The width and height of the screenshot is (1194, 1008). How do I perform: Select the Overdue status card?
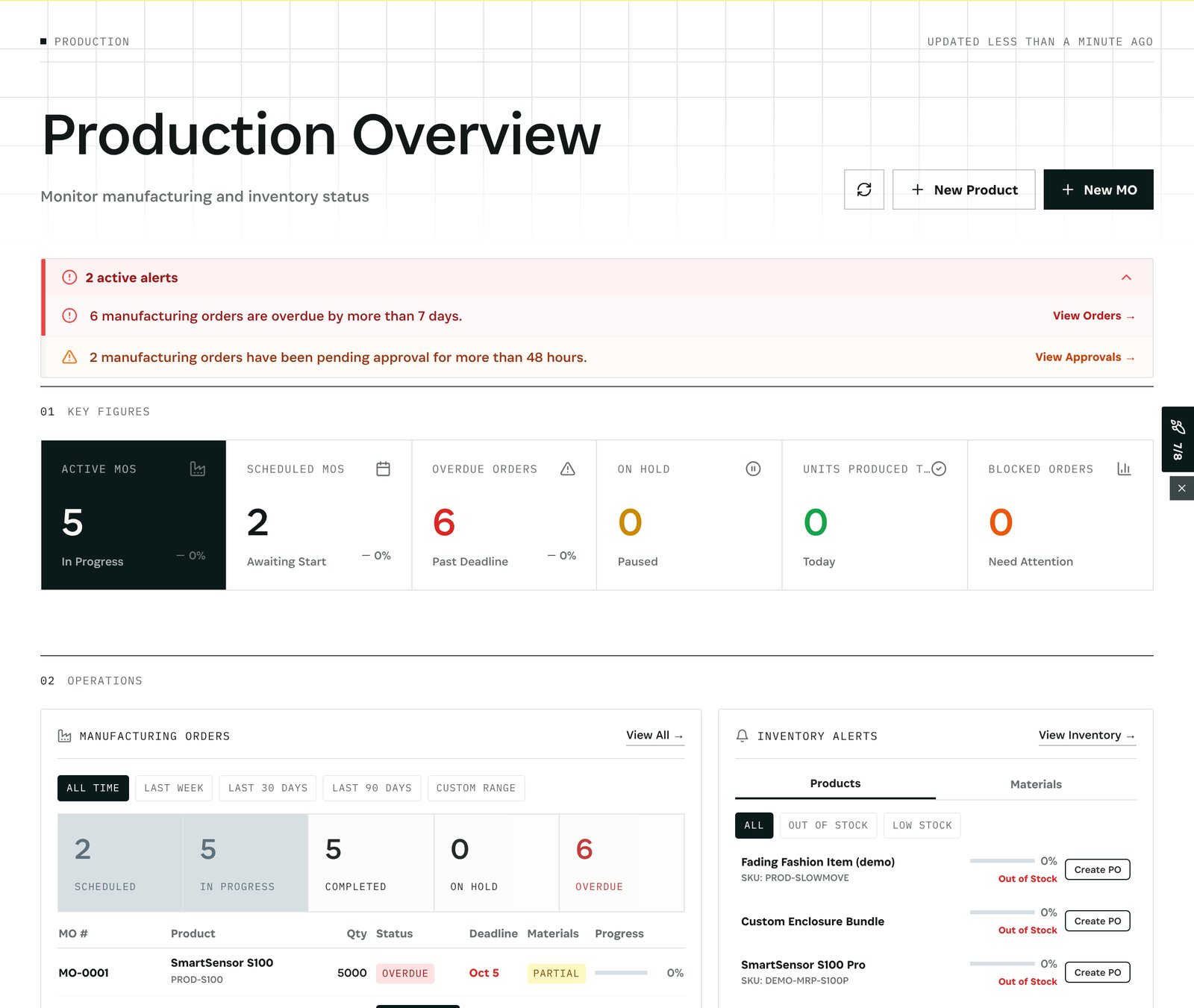click(x=622, y=863)
